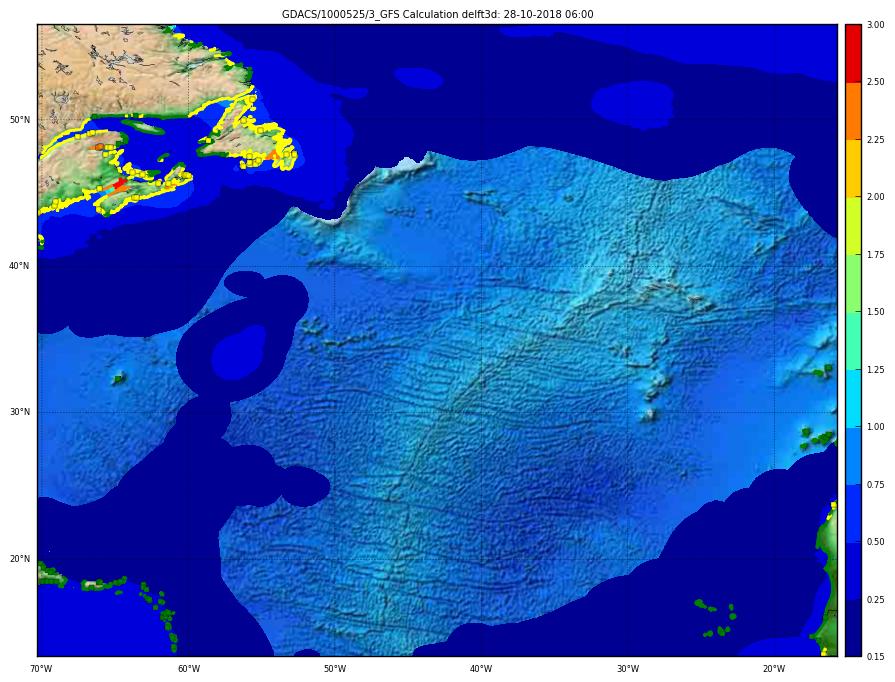The image size is (895, 682).
Task: Click the 30°W longitude axis label
Action: (627, 669)
